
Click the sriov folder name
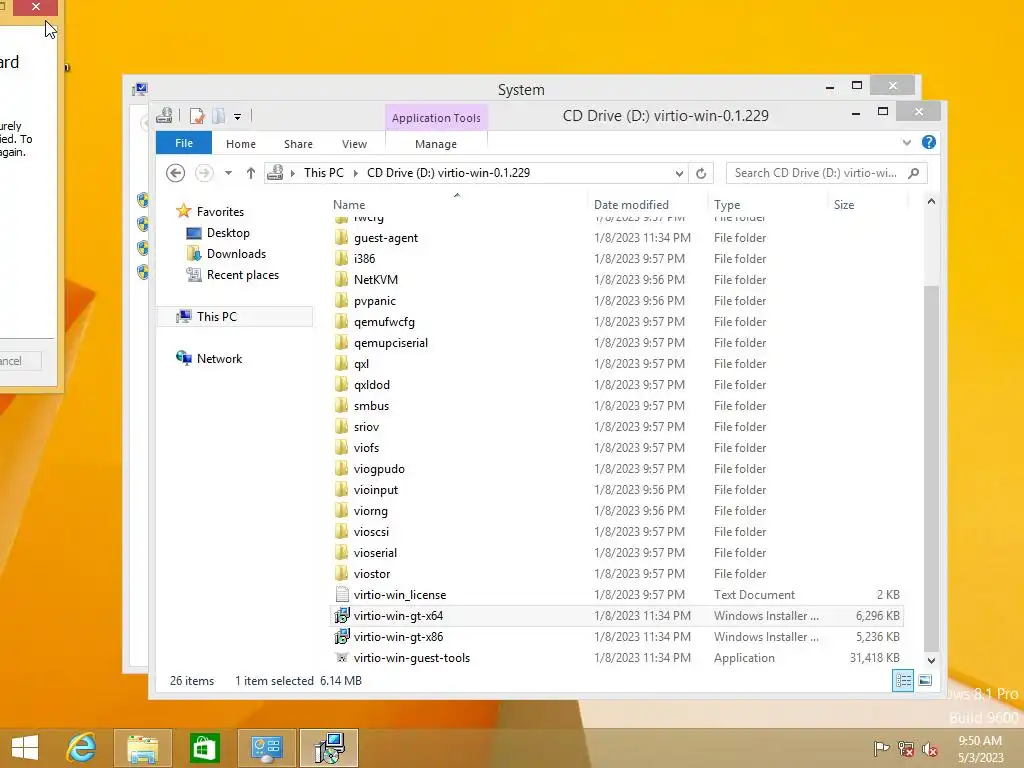click(366, 426)
